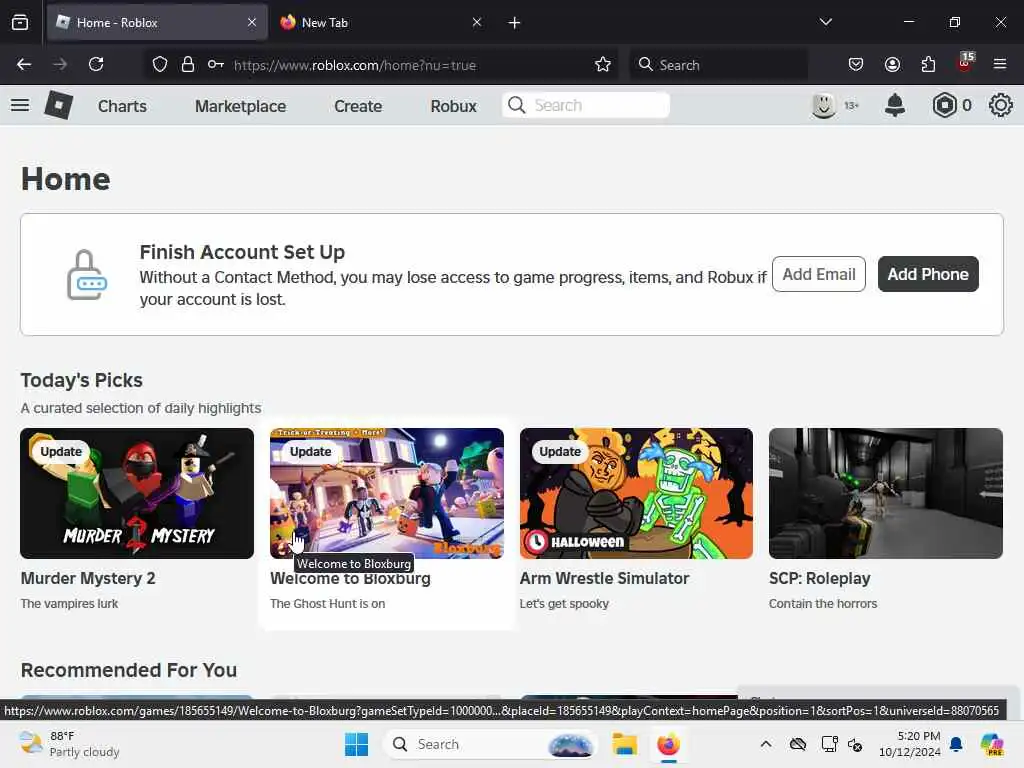Click the Firefox search box

(718, 65)
